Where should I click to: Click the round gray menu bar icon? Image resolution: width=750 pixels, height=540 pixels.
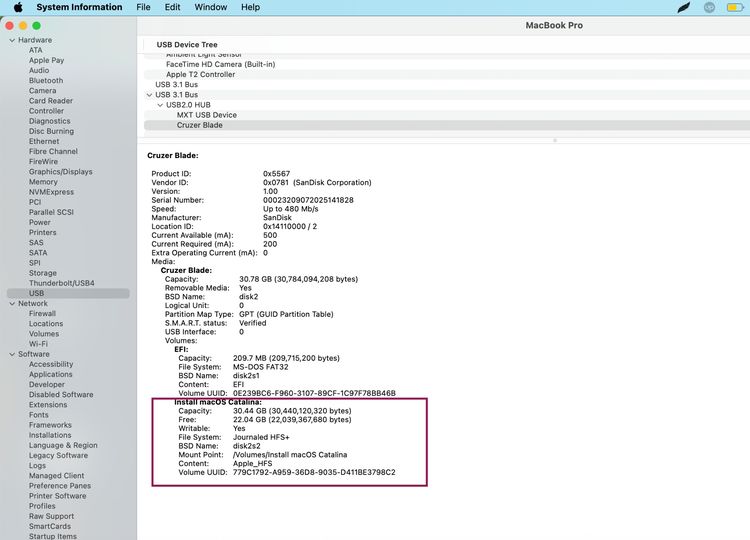709,7
